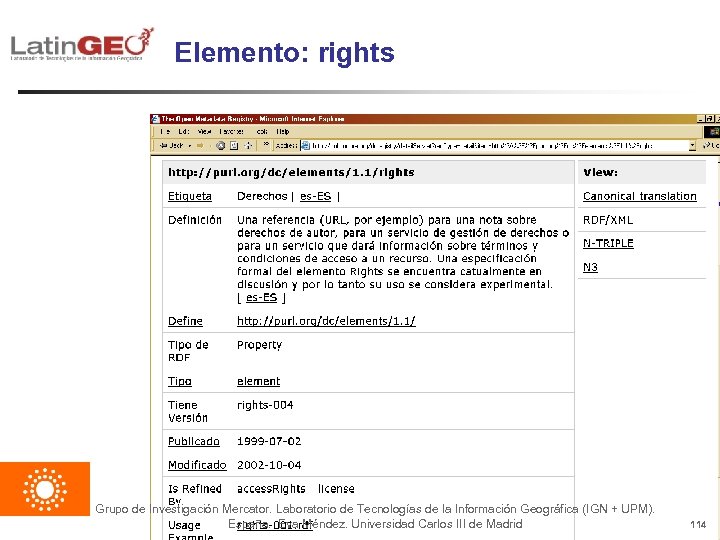Open the Etiqueta link
This screenshot has width=720, height=540.
pyautogui.click(x=190, y=196)
